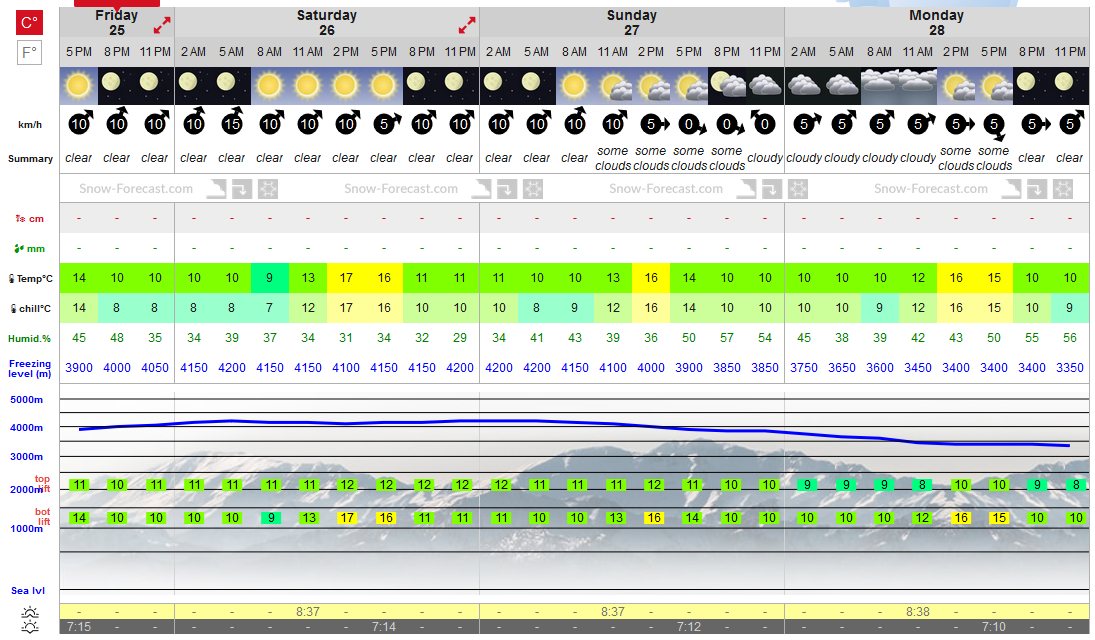Click the Sunday 8 AM sun icon
1095x640 pixels.
coord(574,85)
